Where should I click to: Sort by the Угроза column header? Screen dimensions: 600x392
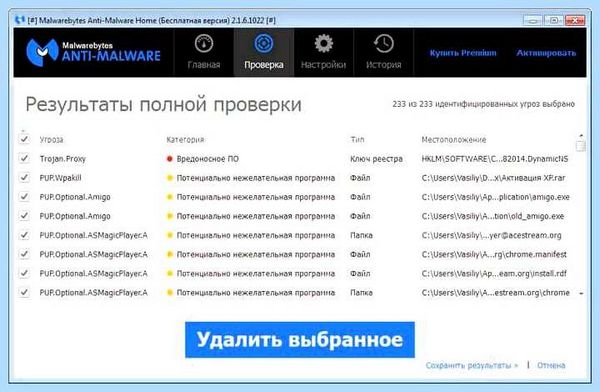tap(52, 140)
